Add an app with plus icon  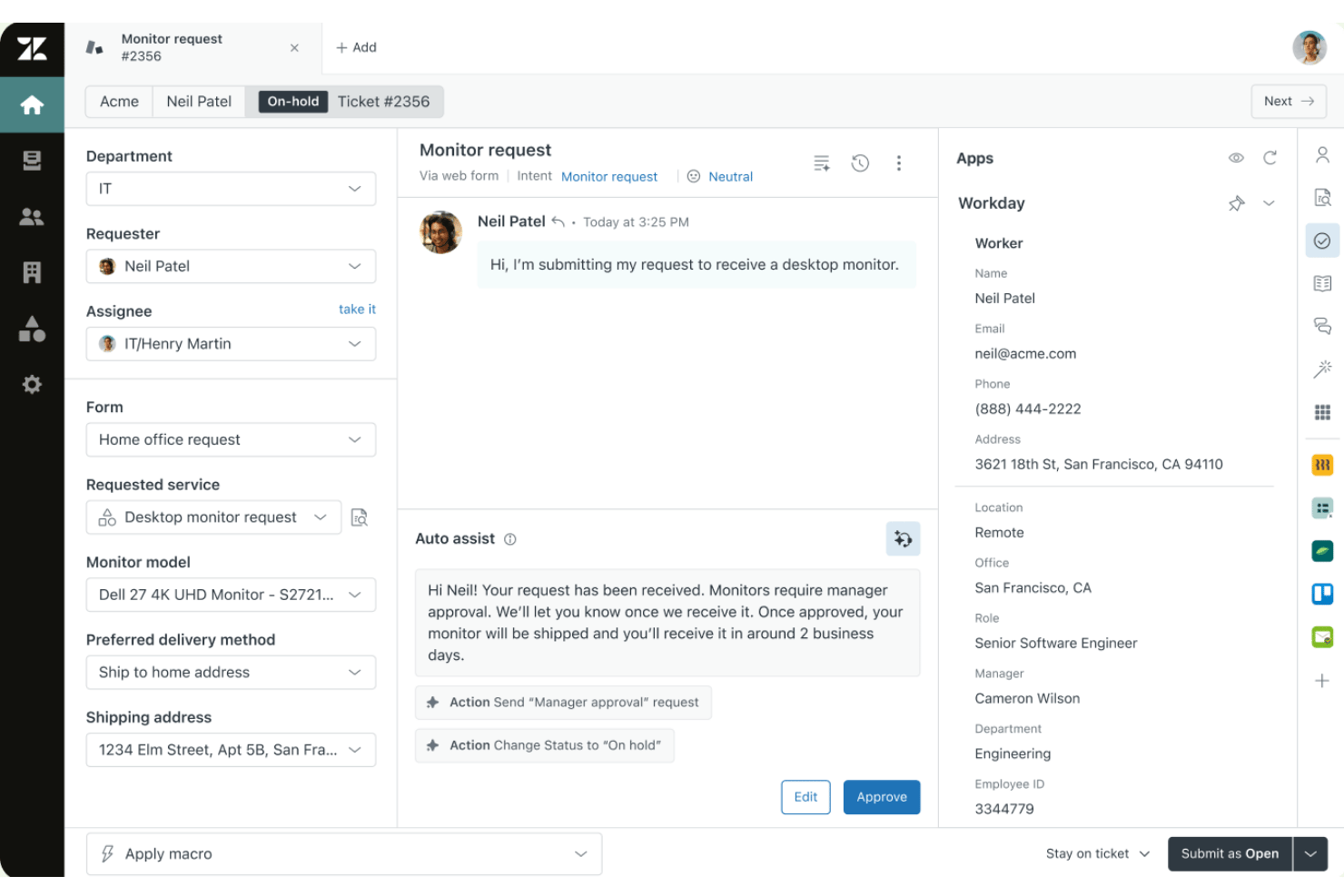1322,681
